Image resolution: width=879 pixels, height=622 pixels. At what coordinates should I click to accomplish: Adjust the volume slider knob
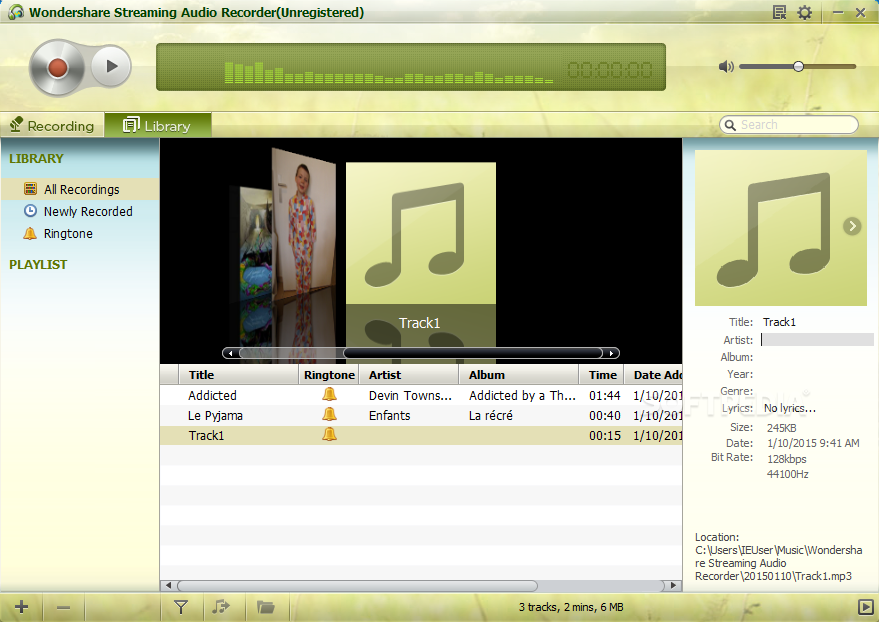[798, 66]
